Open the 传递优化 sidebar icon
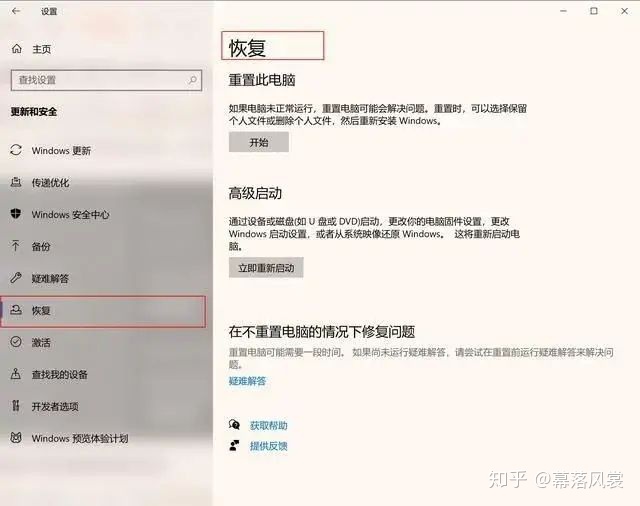Screen dimensions: 640x506 pyautogui.click(x=16, y=182)
